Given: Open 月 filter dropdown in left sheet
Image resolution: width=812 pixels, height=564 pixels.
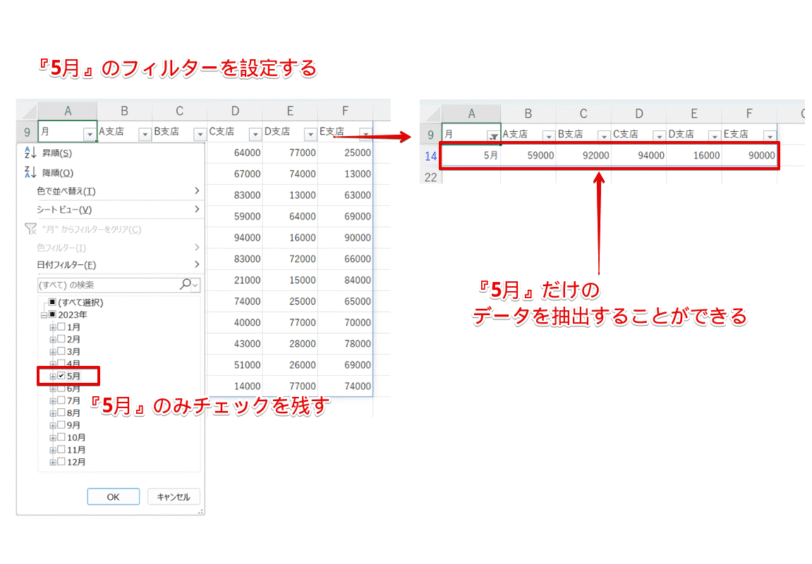Looking at the screenshot, I should [x=90, y=134].
